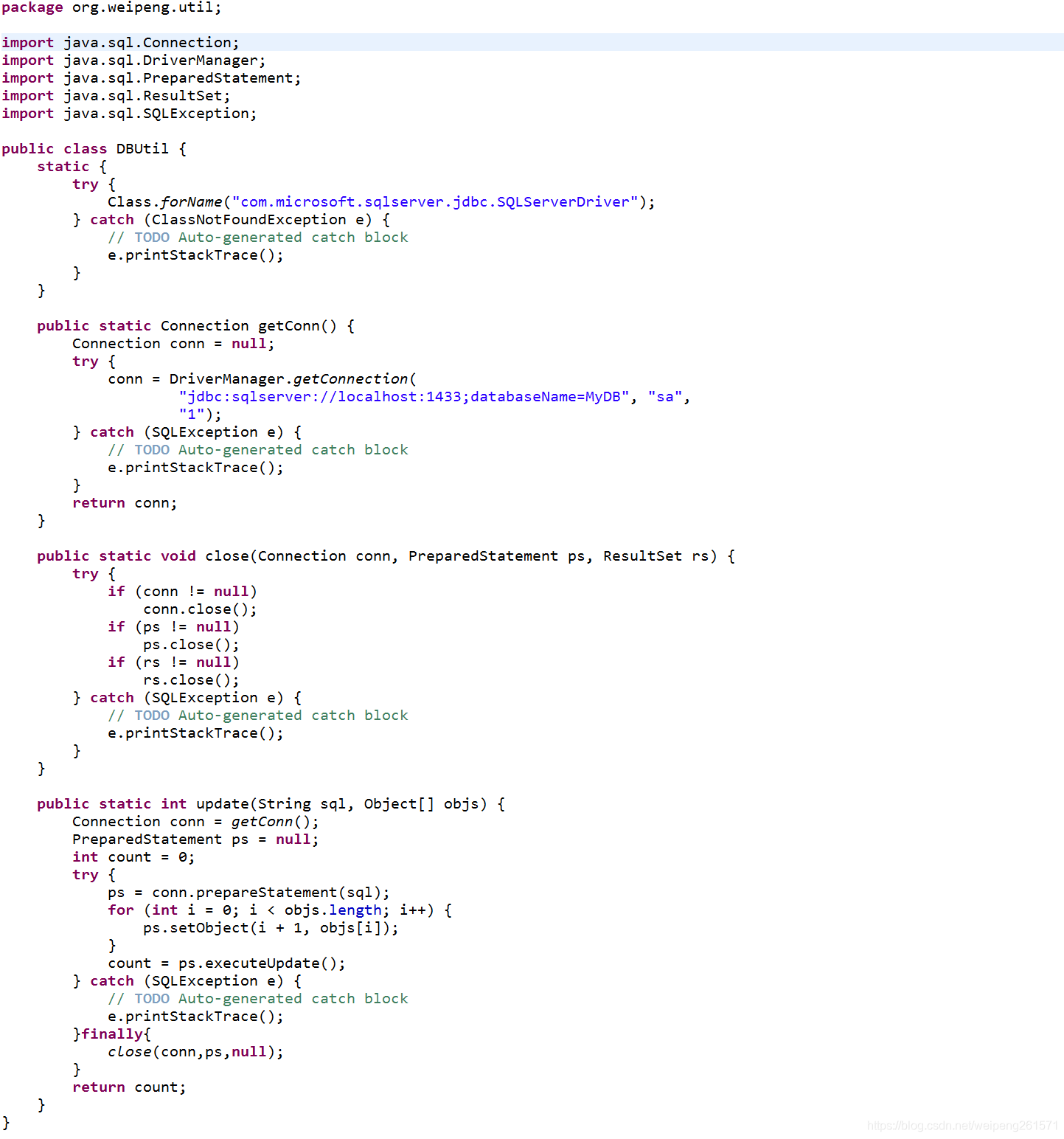Click the rs.close() statement
The image size is (1064, 1139).
[191, 680]
